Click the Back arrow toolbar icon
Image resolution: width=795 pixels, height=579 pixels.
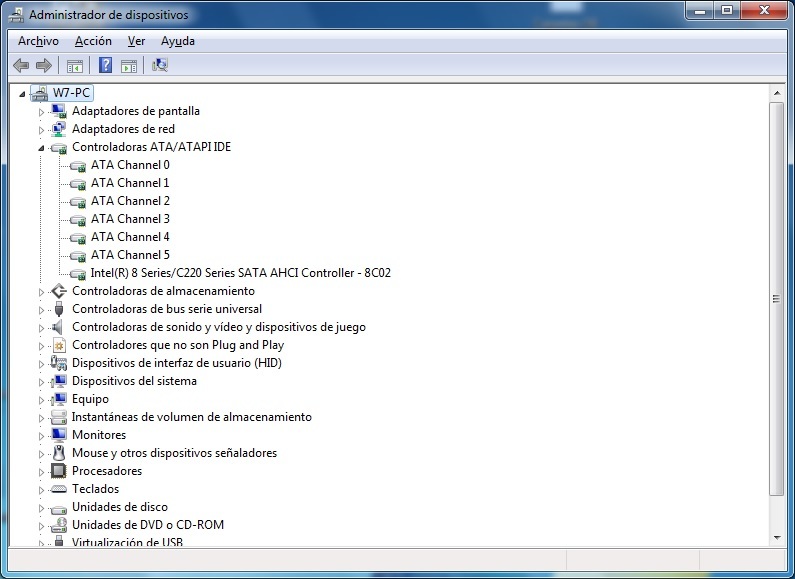point(21,66)
